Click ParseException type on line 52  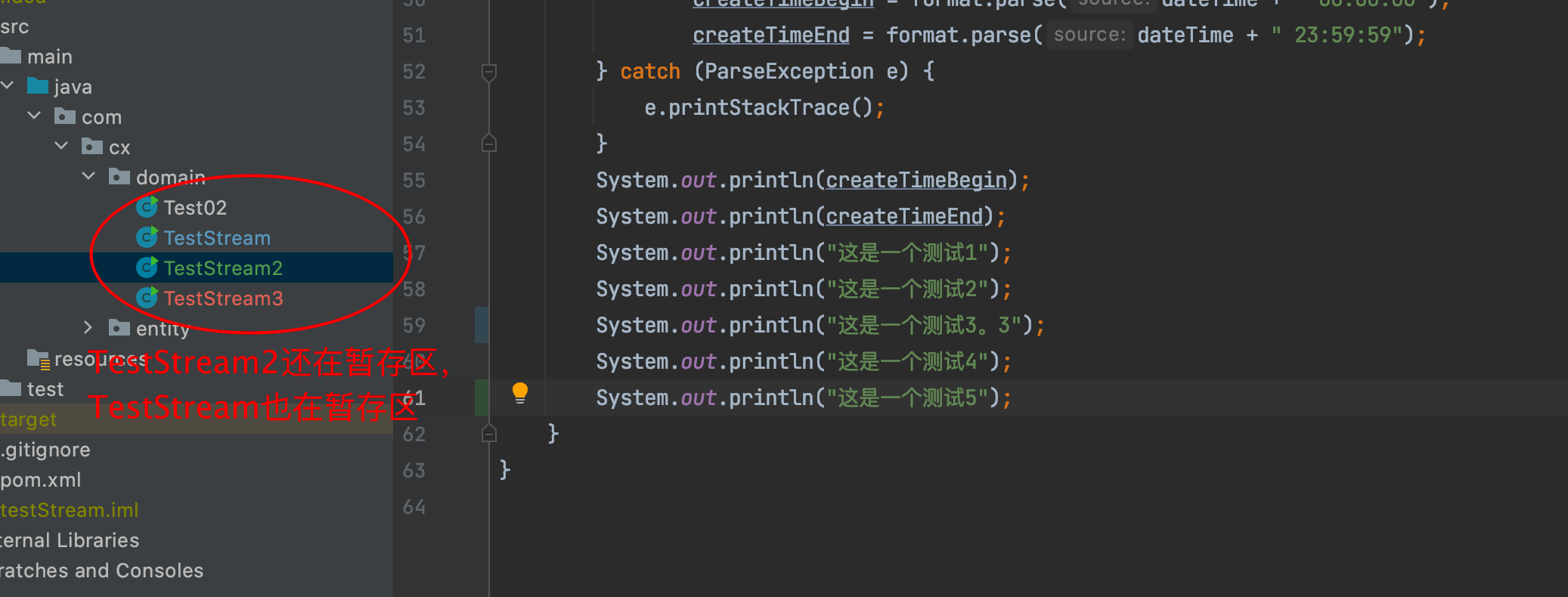pyautogui.click(x=789, y=72)
